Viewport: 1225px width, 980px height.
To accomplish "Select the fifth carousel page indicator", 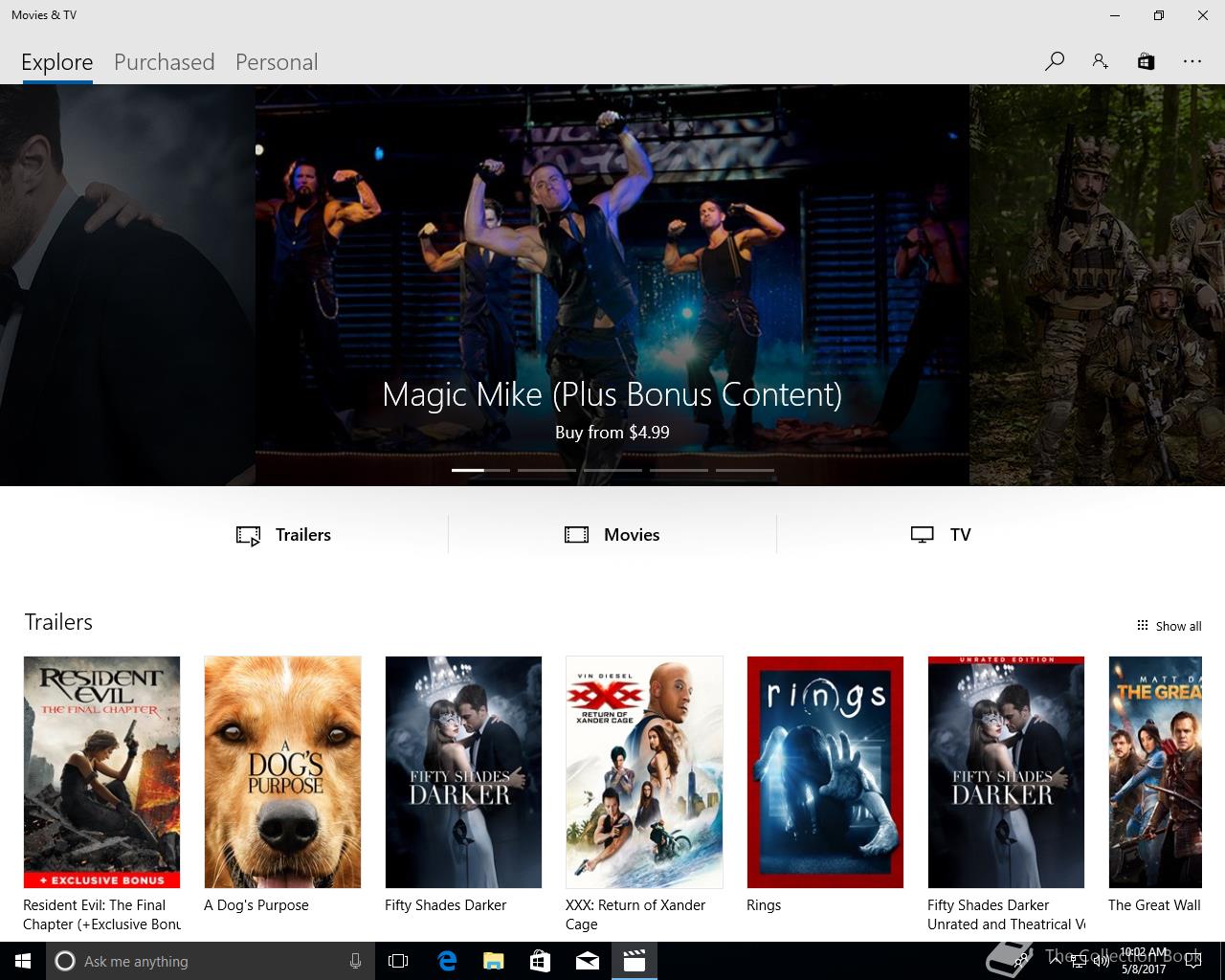I will pyautogui.click(x=745, y=470).
